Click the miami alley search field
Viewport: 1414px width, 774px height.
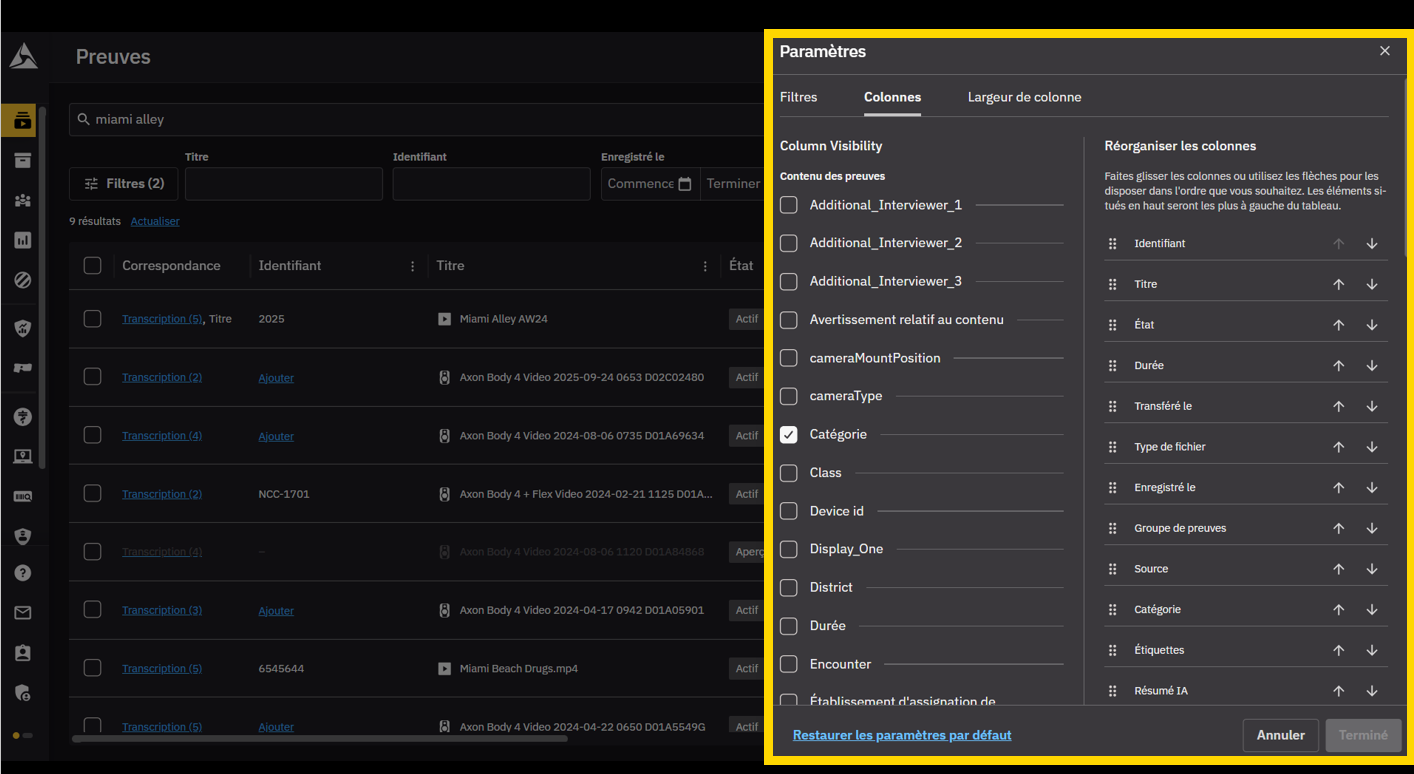click(420, 119)
